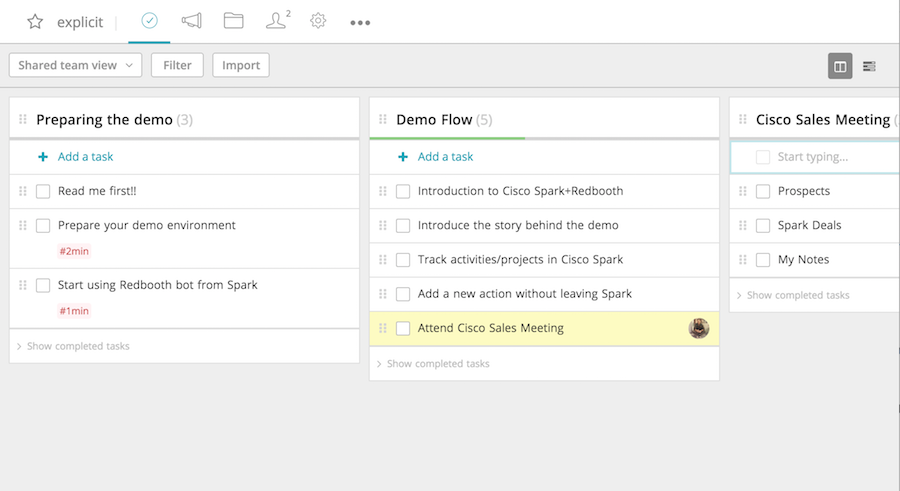Open Introduction to Cisco Spark+Redbooth task
Viewport: 900px width, 491px height.
pyautogui.click(x=520, y=191)
